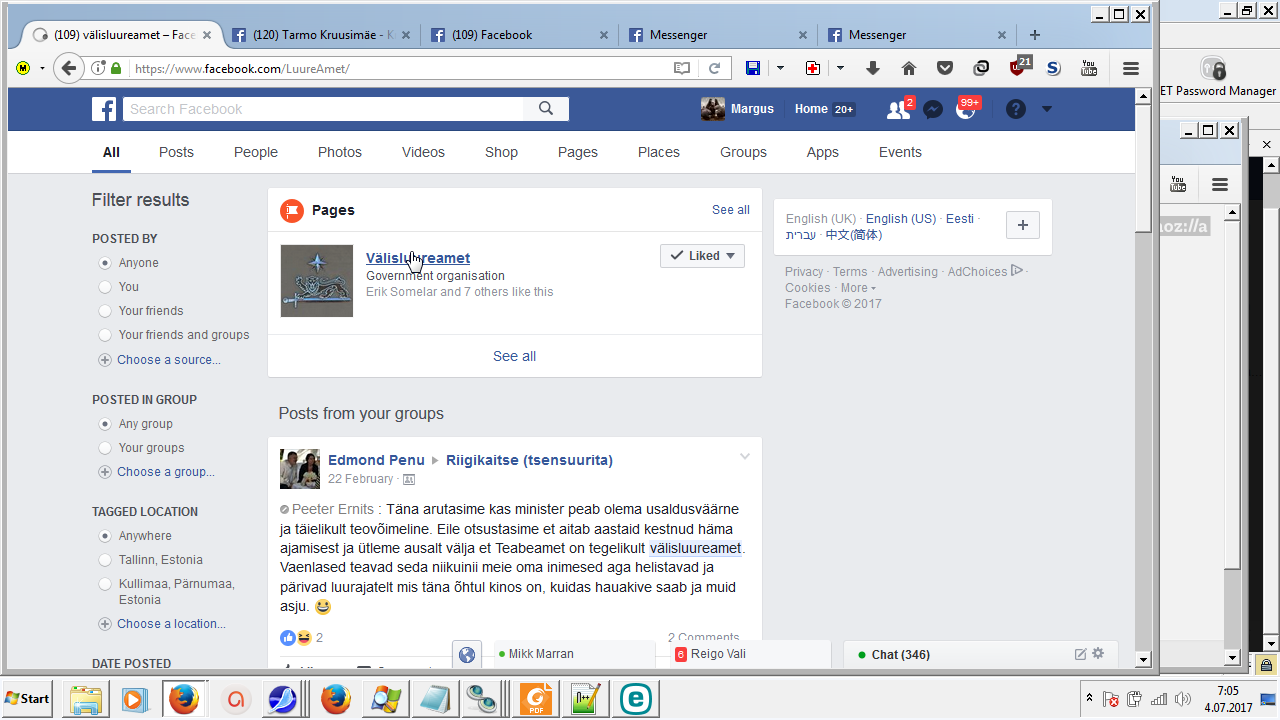Select the Your groups radio option
The image size is (1280, 720).
coord(105,448)
